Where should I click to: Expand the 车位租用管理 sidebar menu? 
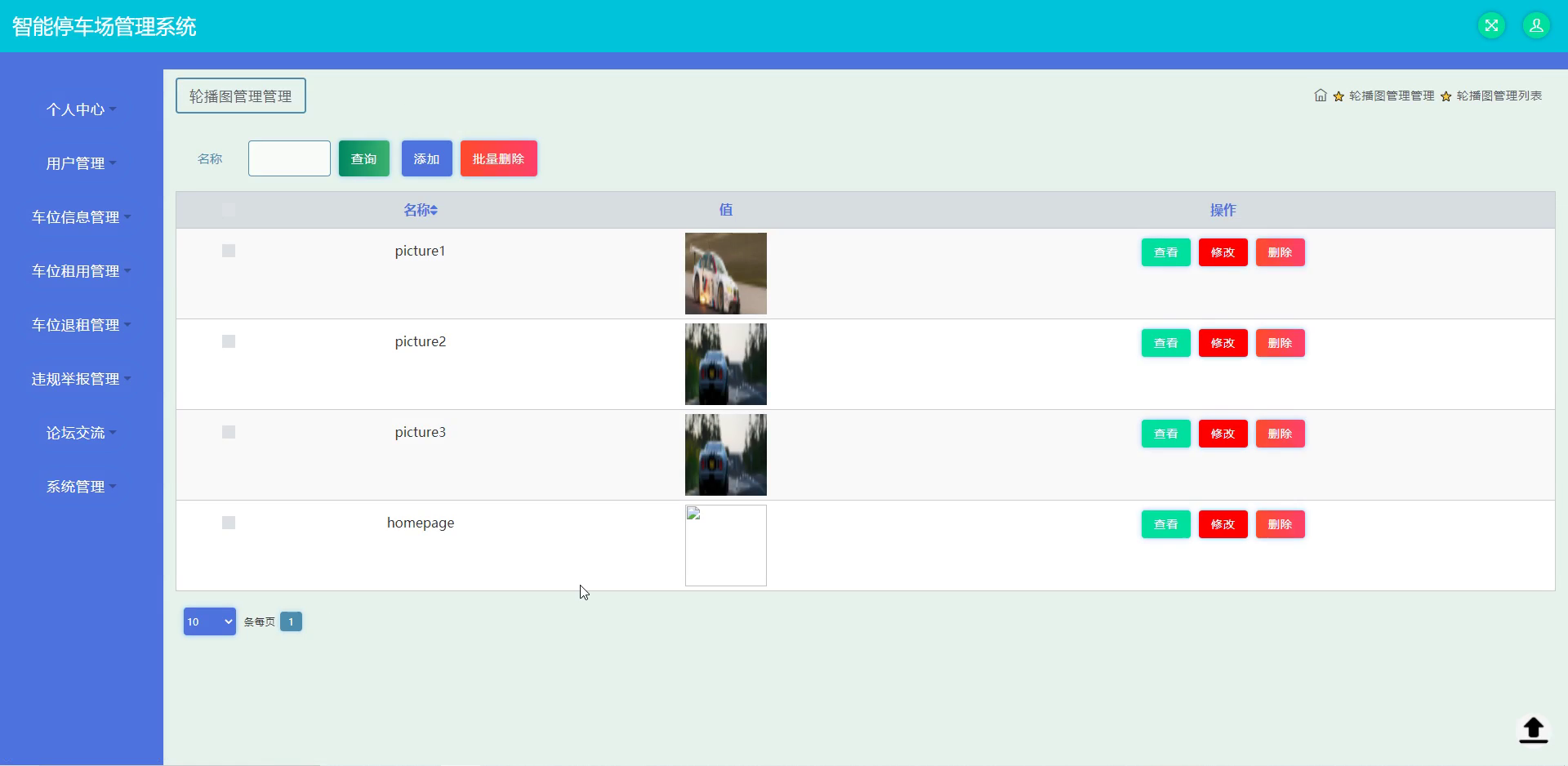click(x=82, y=271)
